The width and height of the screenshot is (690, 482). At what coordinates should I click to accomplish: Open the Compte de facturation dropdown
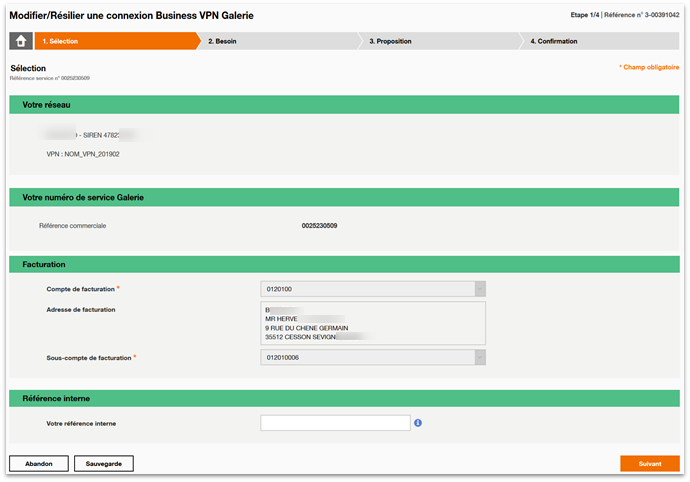click(373, 289)
